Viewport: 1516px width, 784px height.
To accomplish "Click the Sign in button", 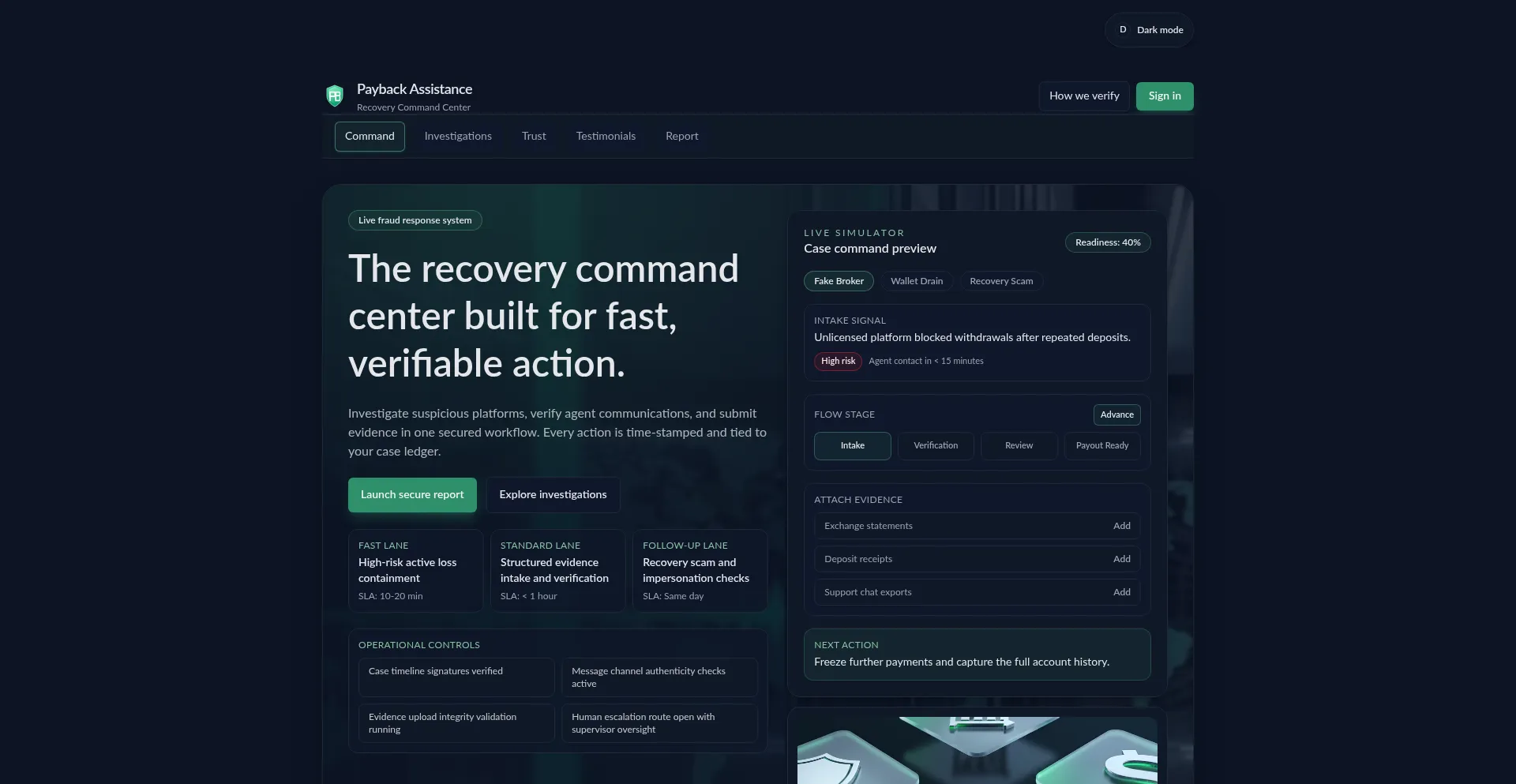I will click(1165, 96).
